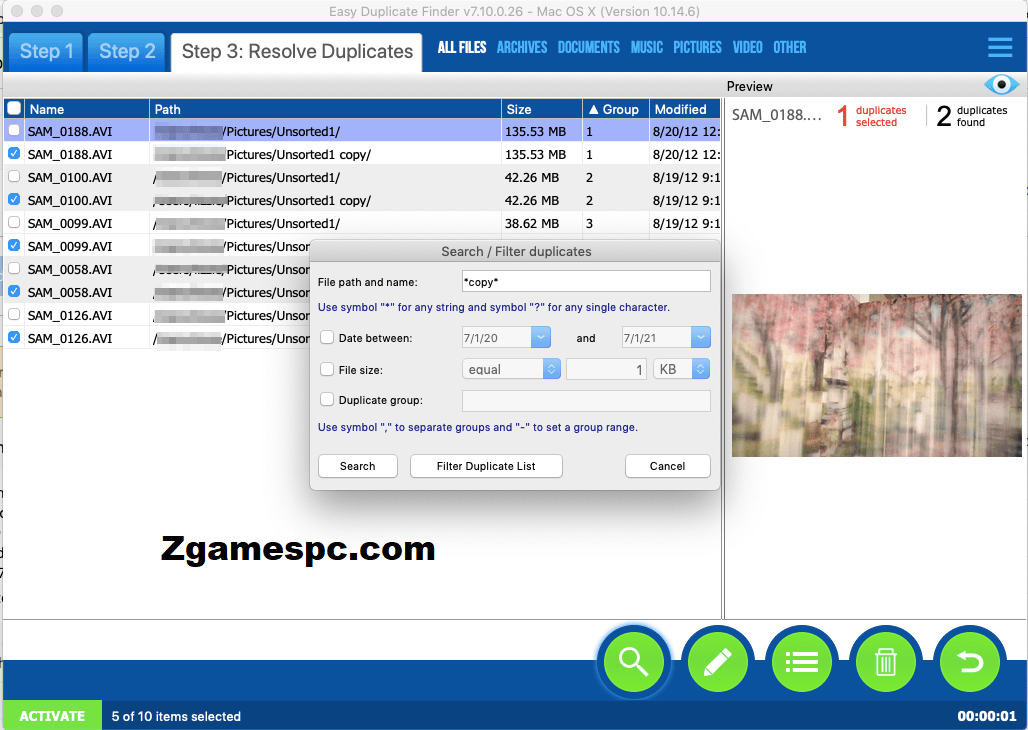
Task: Click the green magnifier search button
Action: [x=633, y=662]
